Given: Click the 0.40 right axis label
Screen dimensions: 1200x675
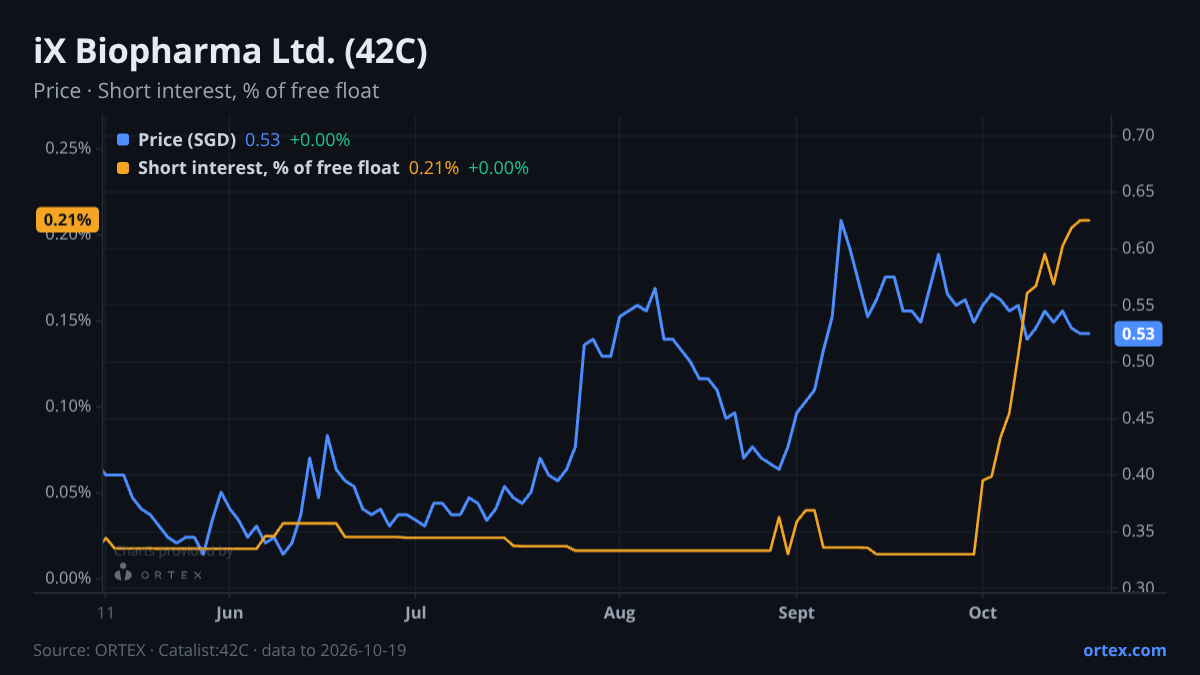Looking at the screenshot, I should point(1138,474).
